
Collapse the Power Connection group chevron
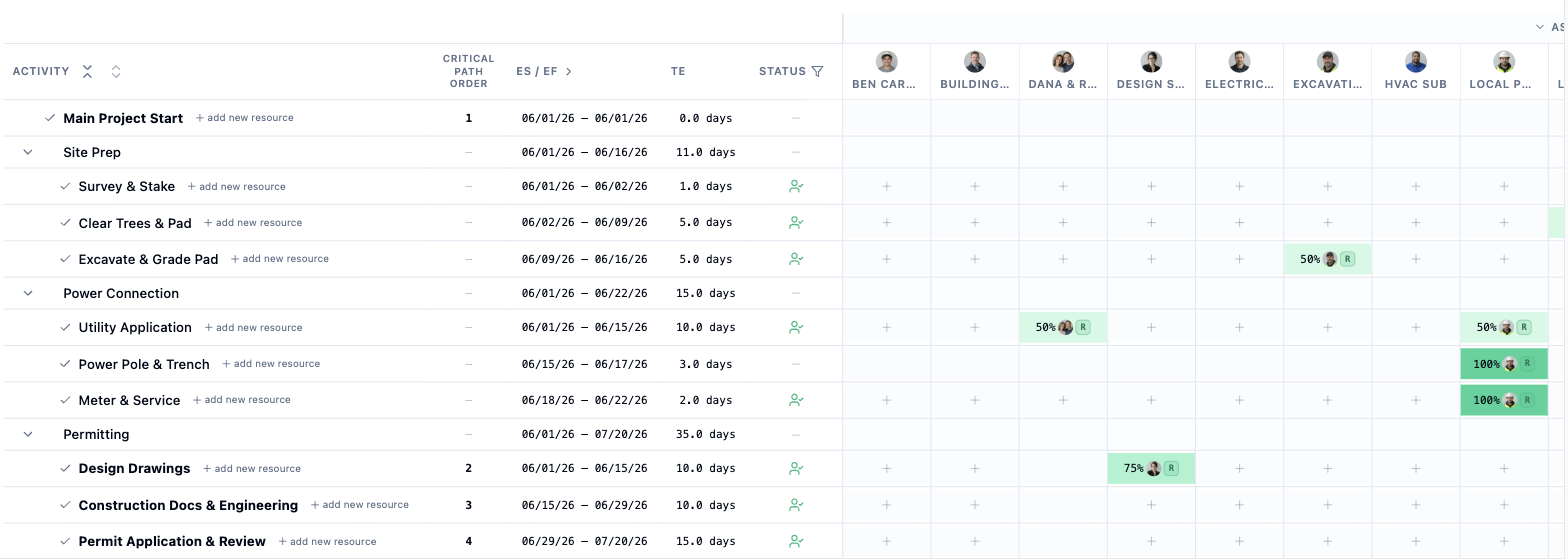[28, 293]
